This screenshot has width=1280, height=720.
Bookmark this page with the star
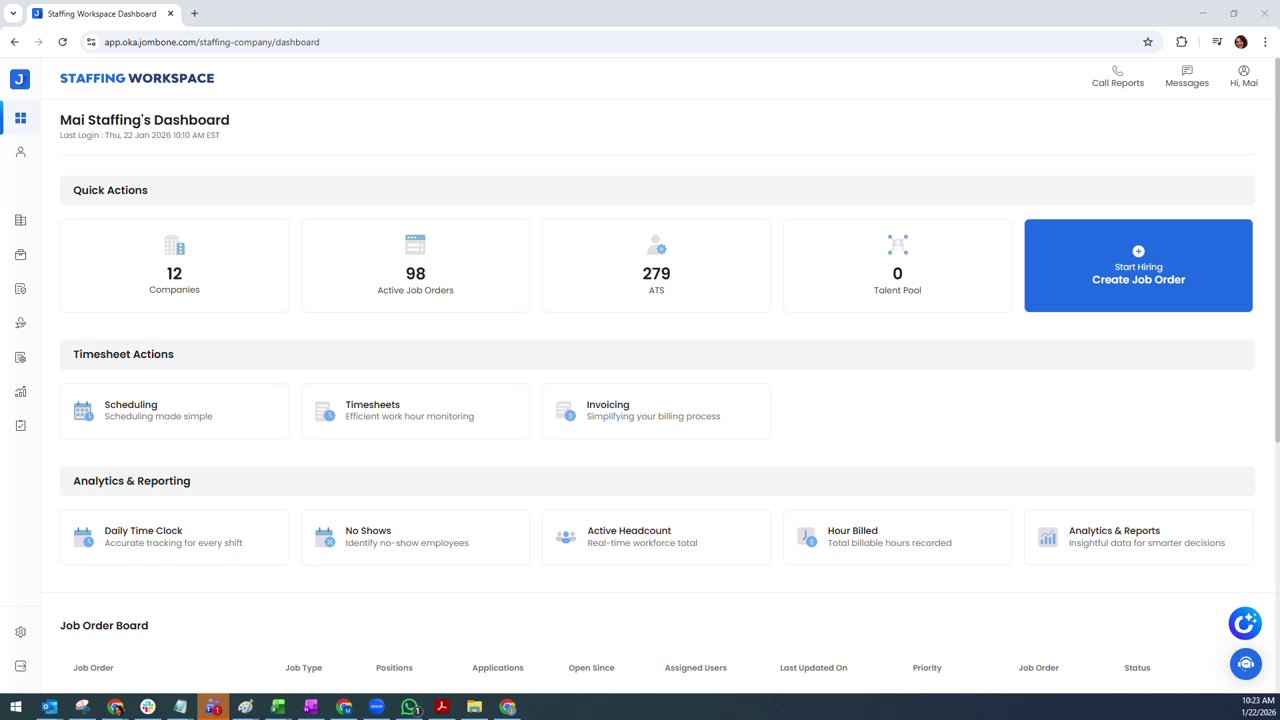(1148, 42)
